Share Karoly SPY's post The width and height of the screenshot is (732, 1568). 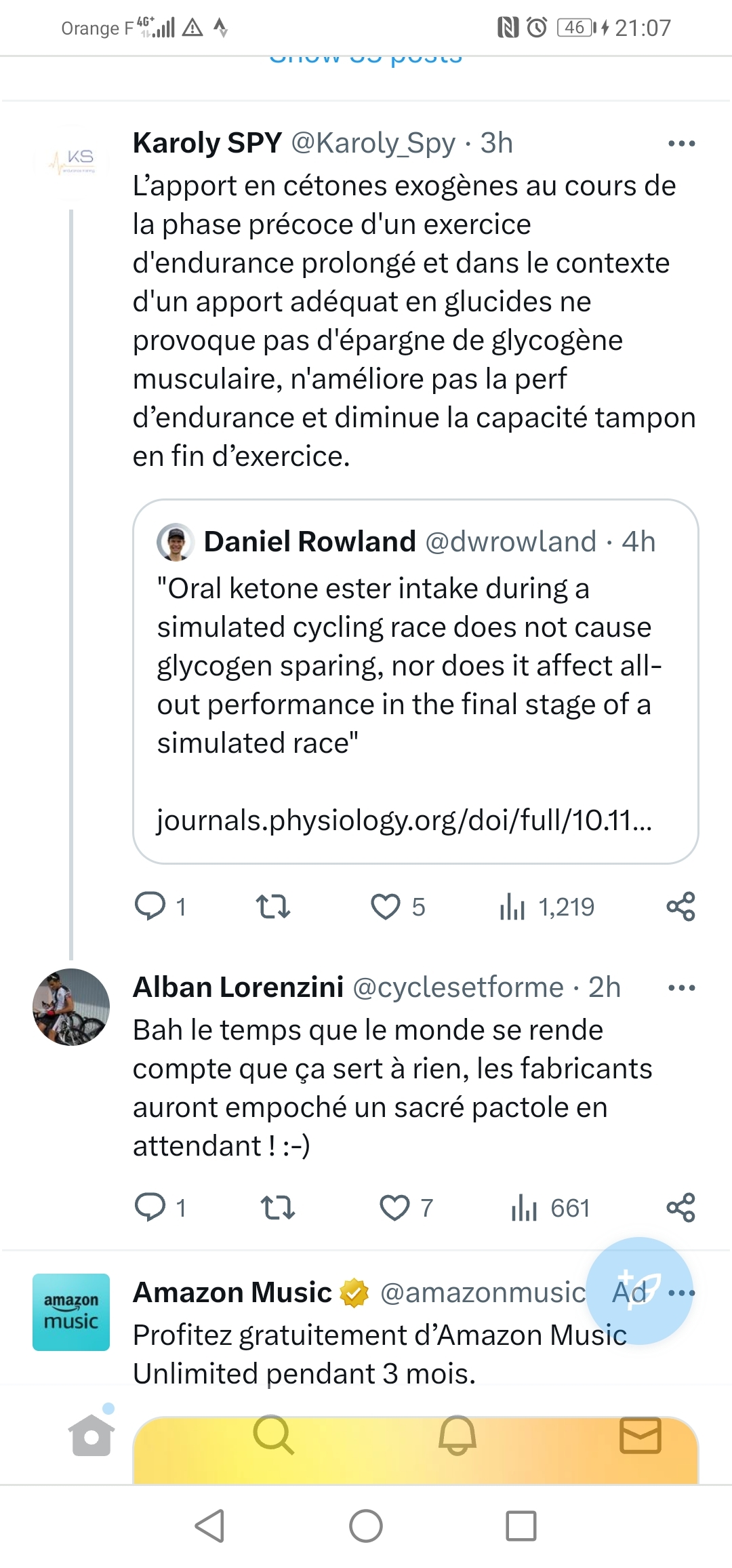pos(680,906)
